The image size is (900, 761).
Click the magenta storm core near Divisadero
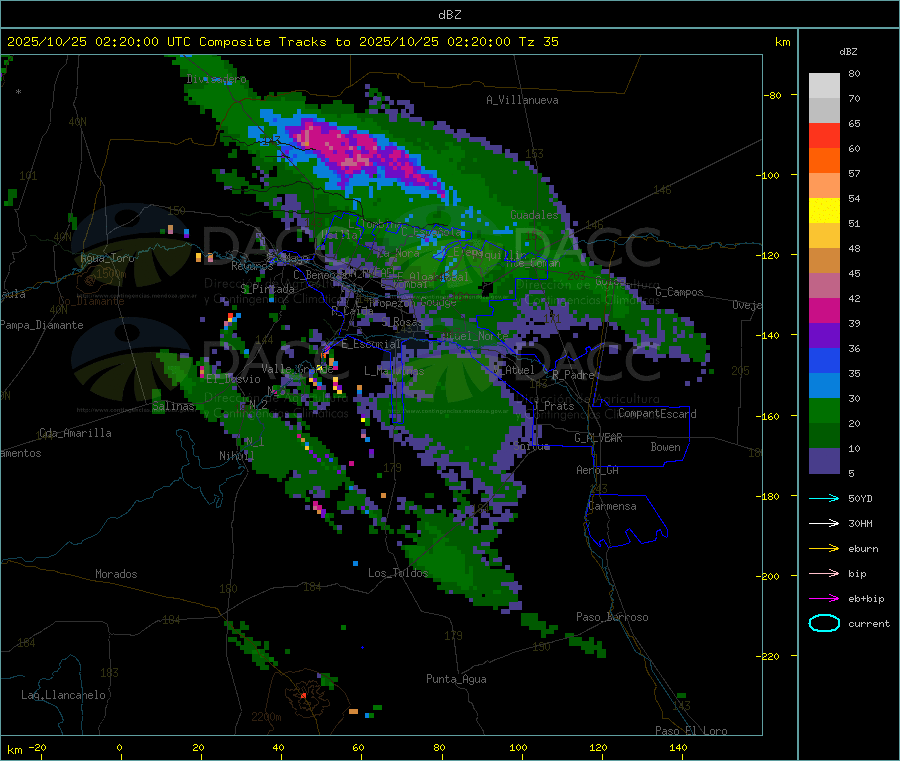pos(352,150)
